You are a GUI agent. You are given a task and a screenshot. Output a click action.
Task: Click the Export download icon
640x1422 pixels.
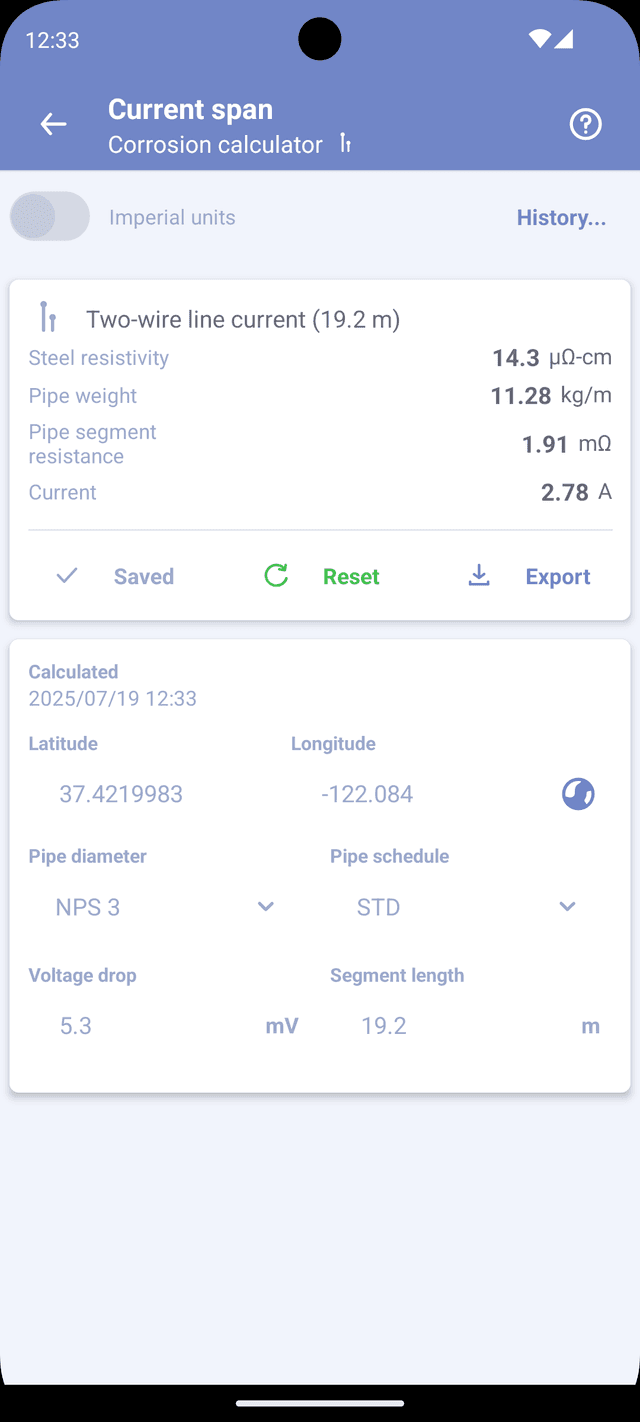[x=480, y=576]
